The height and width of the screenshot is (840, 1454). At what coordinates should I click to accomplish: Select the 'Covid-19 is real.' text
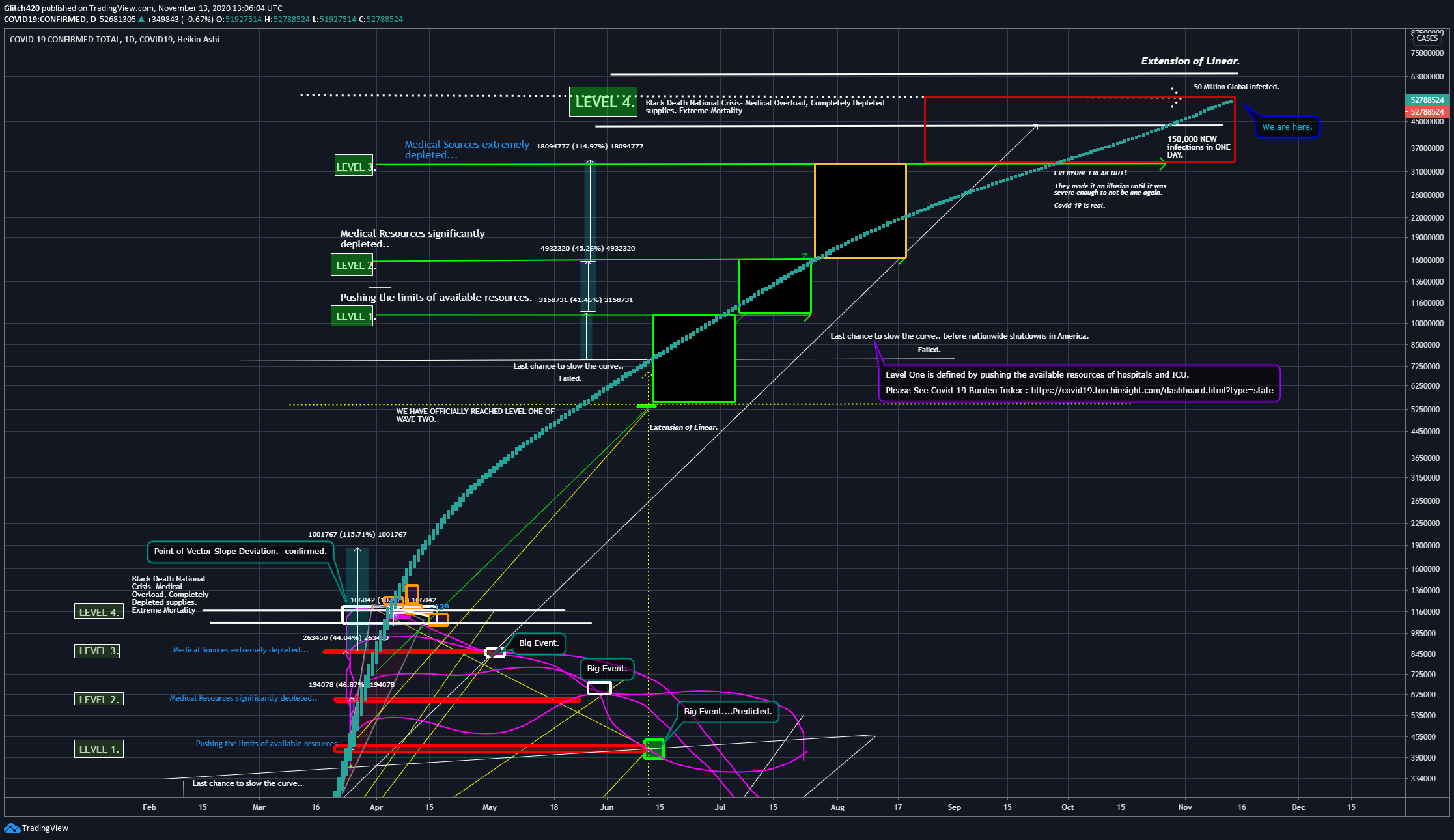click(1079, 206)
